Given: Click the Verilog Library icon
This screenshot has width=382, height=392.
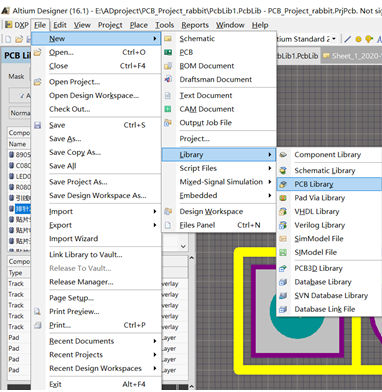Looking at the screenshot, I should point(283,225).
